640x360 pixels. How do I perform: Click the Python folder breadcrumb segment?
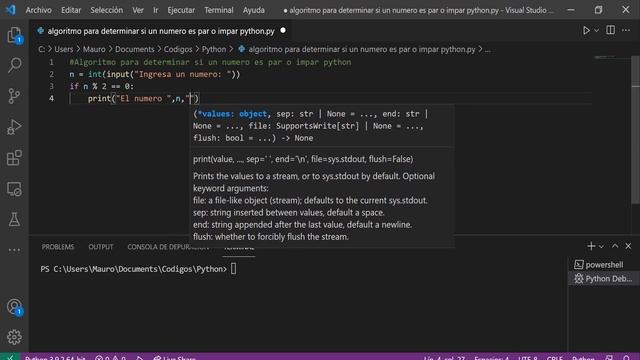[214, 49]
